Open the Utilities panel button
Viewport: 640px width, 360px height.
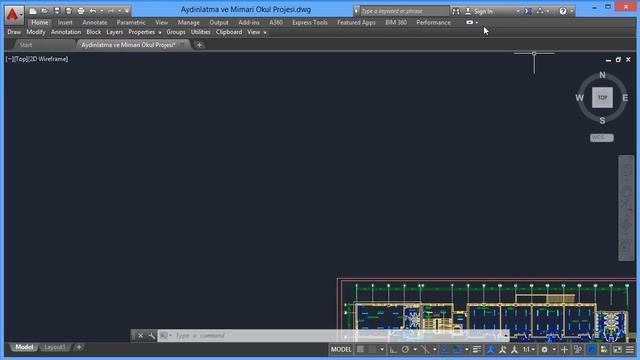tap(200, 32)
